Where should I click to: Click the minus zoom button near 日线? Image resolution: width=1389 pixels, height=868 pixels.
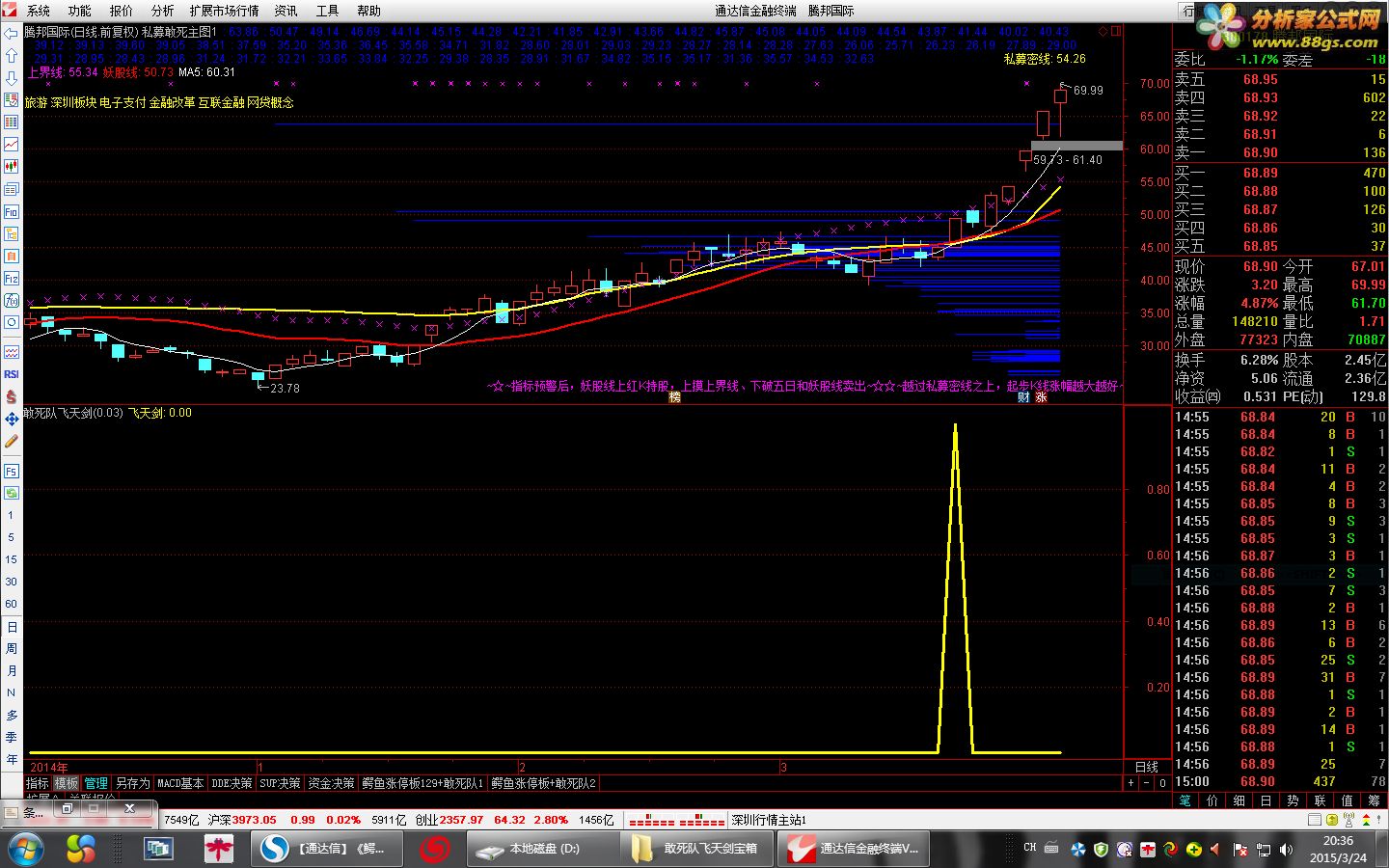(x=1146, y=783)
